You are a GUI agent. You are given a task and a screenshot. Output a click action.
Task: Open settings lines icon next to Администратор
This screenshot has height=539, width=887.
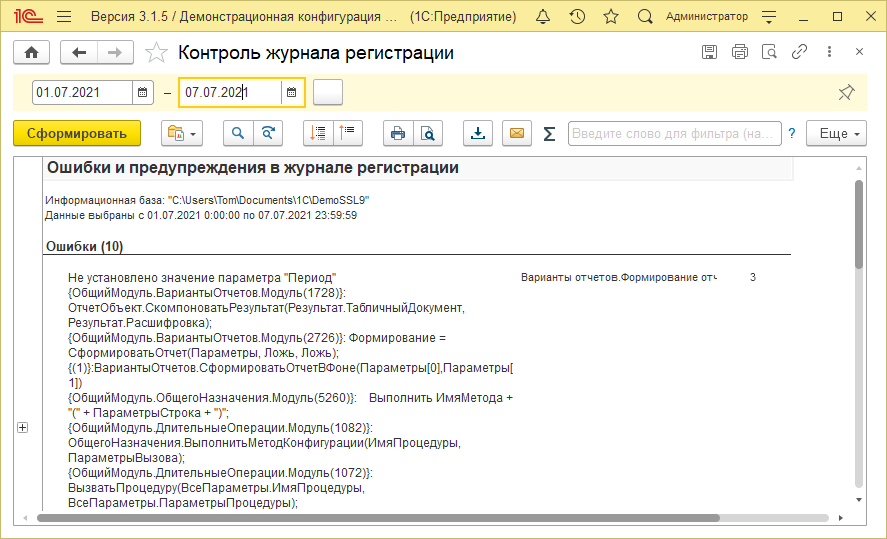pyautogui.click(x=769, y=17)
